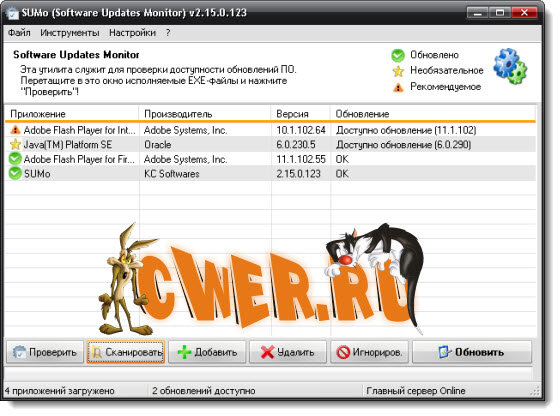Select the Adobe Flash Player for Fir... row
560x416 pixels.
coord(270,159)
